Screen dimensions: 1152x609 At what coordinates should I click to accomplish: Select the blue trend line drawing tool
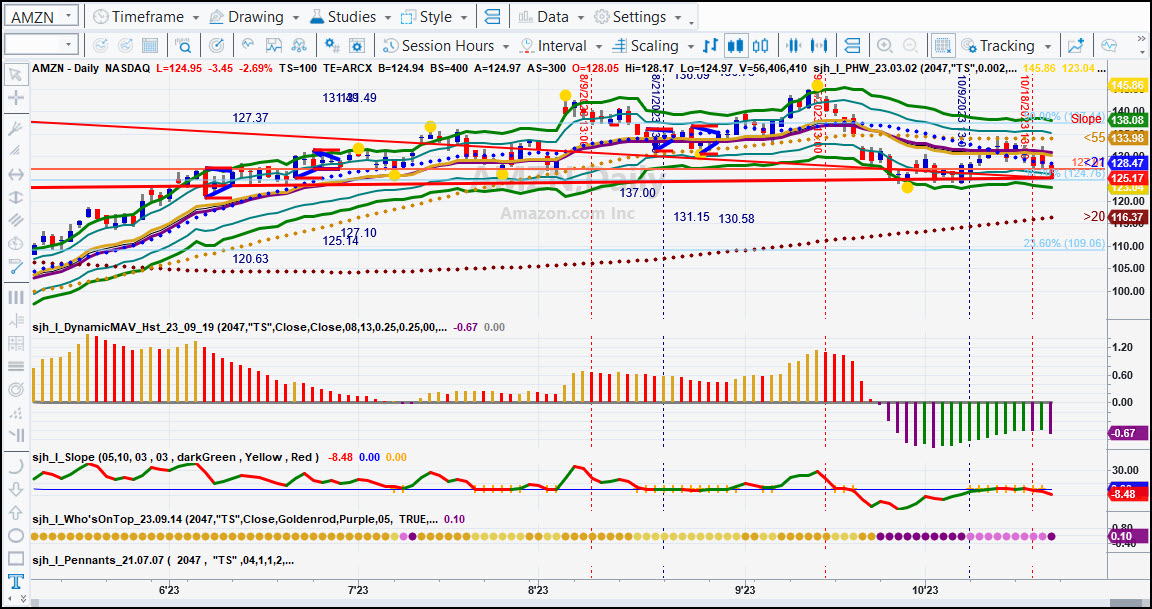(x=15, y=267)
